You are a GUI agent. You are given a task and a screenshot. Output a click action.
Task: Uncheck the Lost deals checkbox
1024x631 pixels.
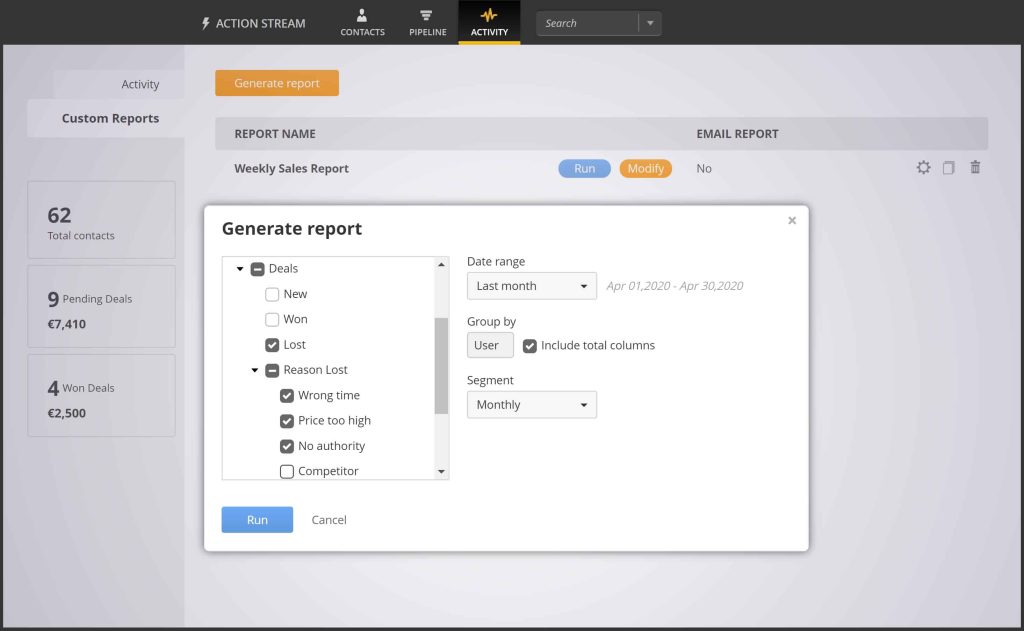(272, 345)
